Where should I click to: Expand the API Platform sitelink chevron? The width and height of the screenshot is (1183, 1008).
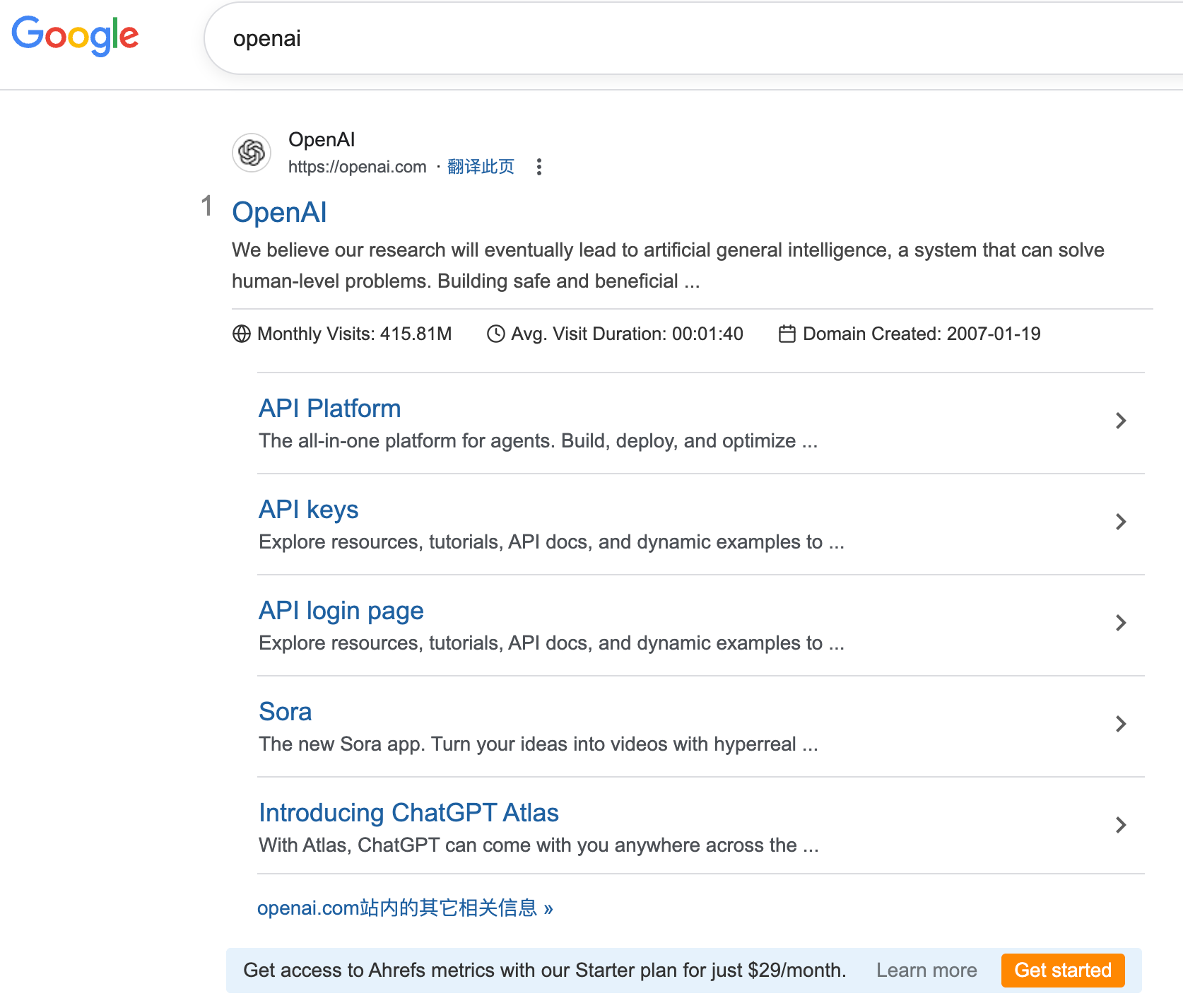(1121, 421)
